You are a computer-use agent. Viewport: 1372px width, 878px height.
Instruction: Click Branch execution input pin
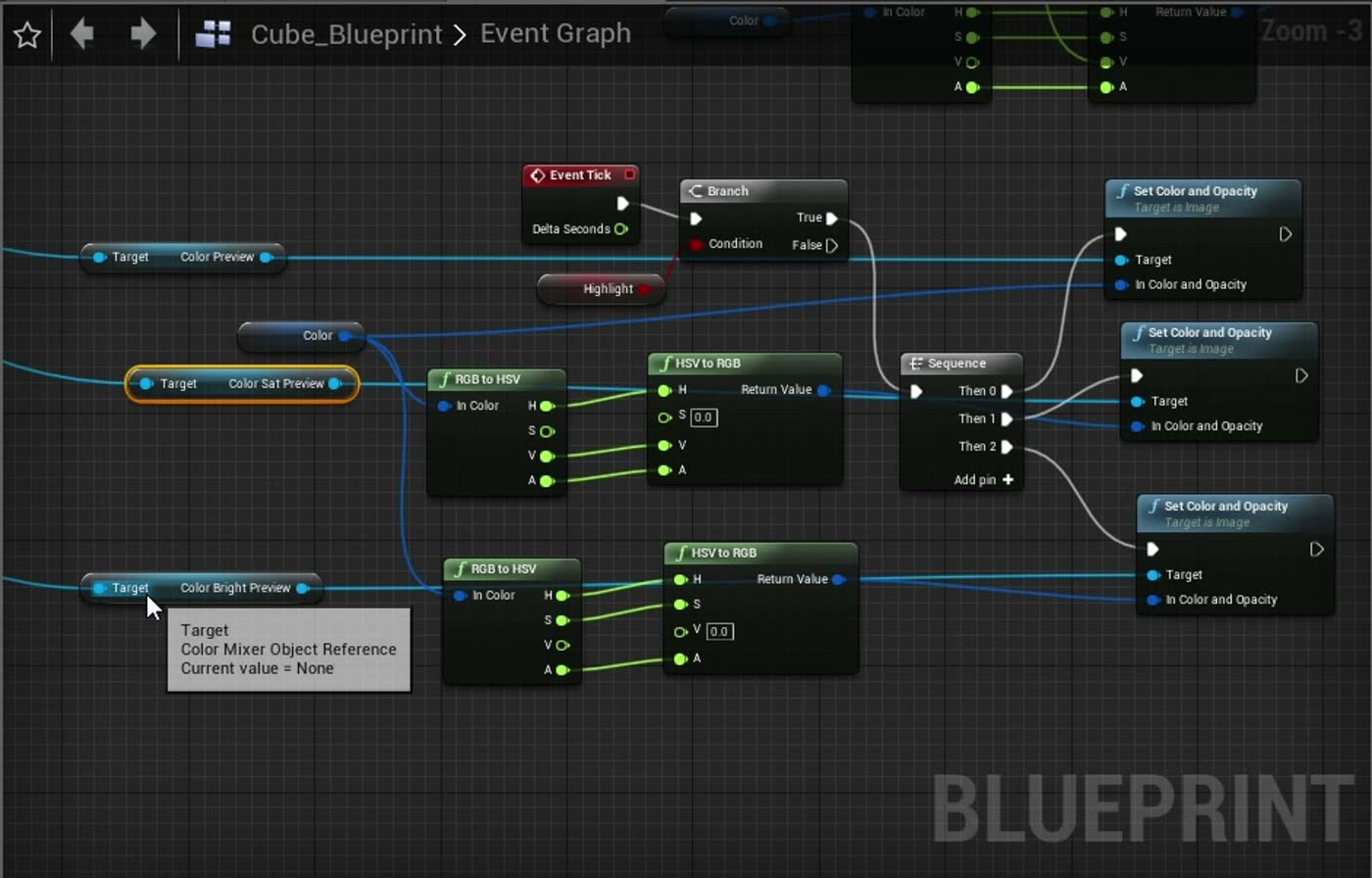point(696,219)
